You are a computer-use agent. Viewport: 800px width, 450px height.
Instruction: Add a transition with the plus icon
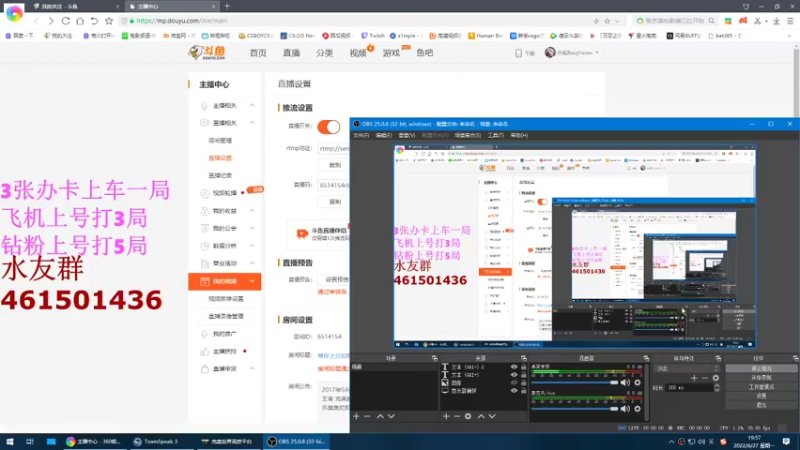pos(694,378)
